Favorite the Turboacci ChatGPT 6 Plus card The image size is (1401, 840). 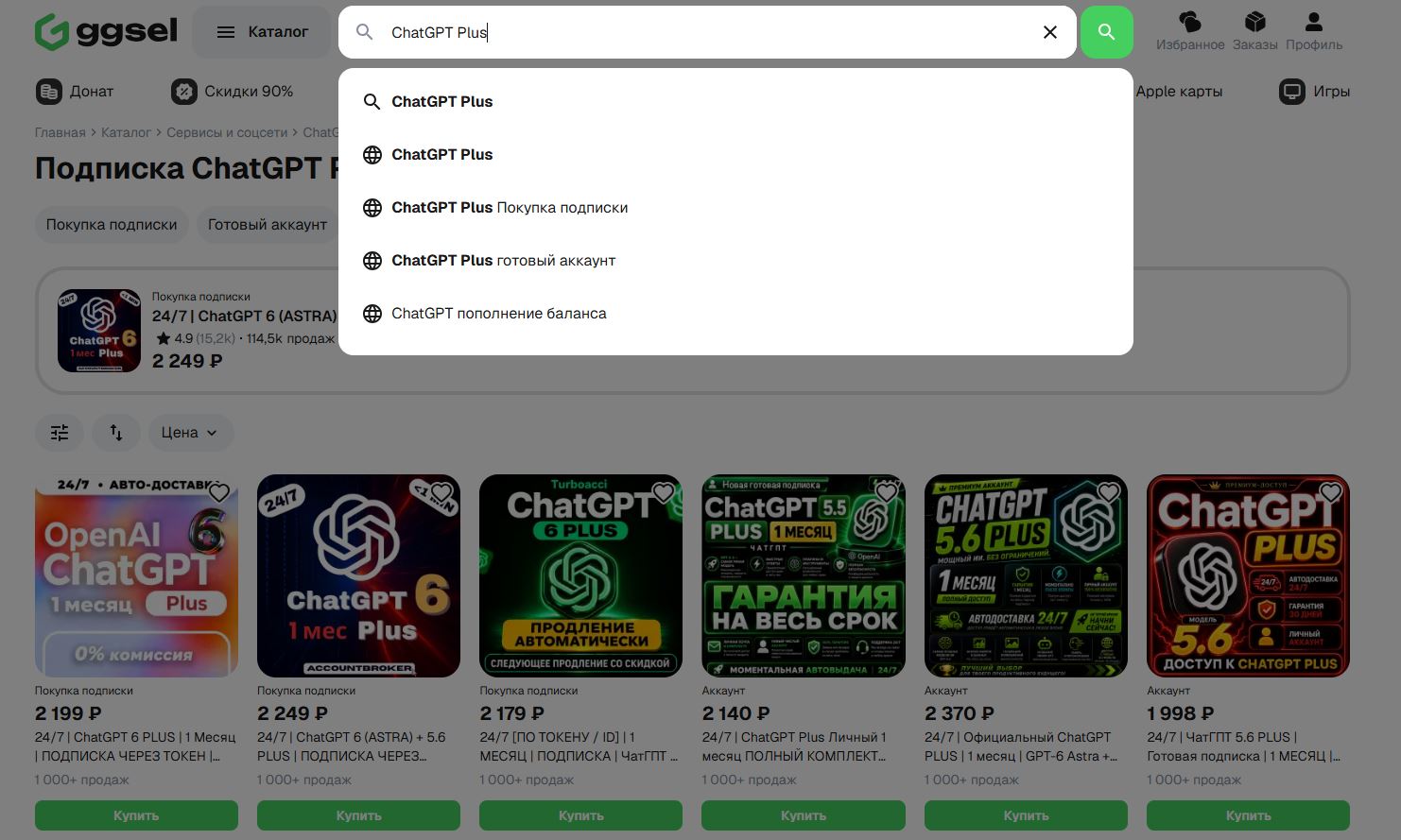664,492
